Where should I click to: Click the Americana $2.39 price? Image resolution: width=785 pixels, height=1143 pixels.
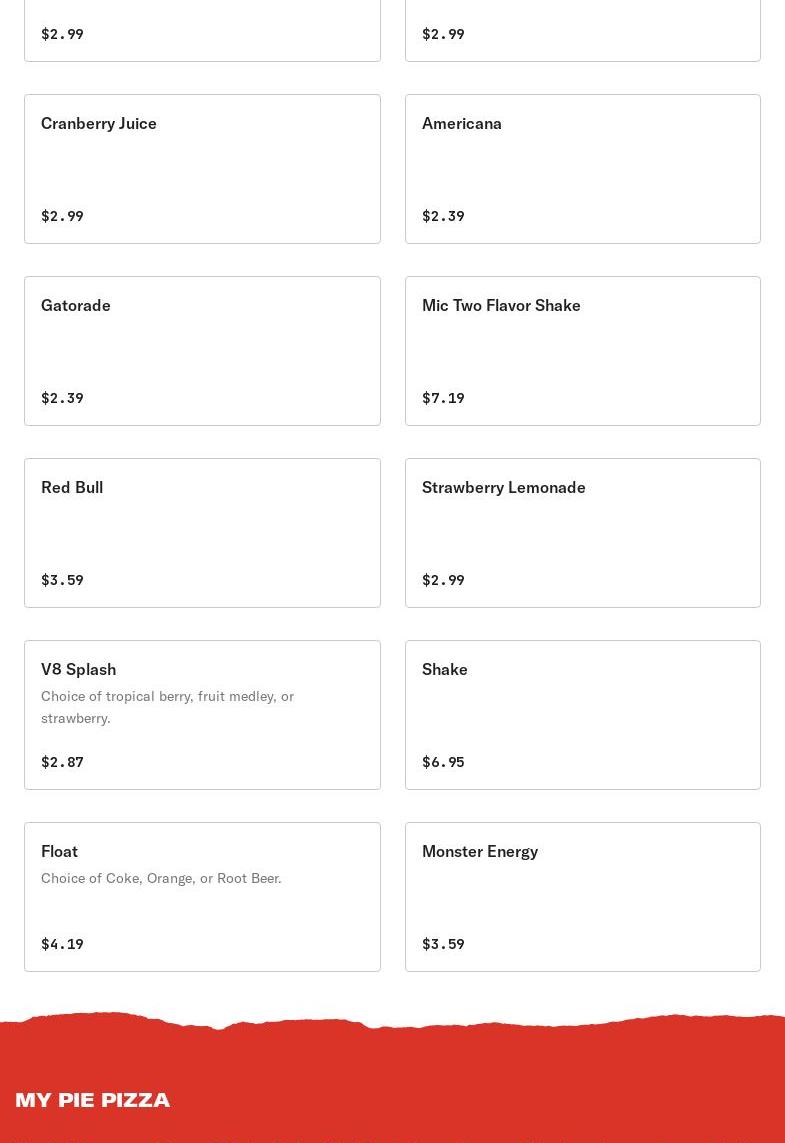tap(443, 216)
